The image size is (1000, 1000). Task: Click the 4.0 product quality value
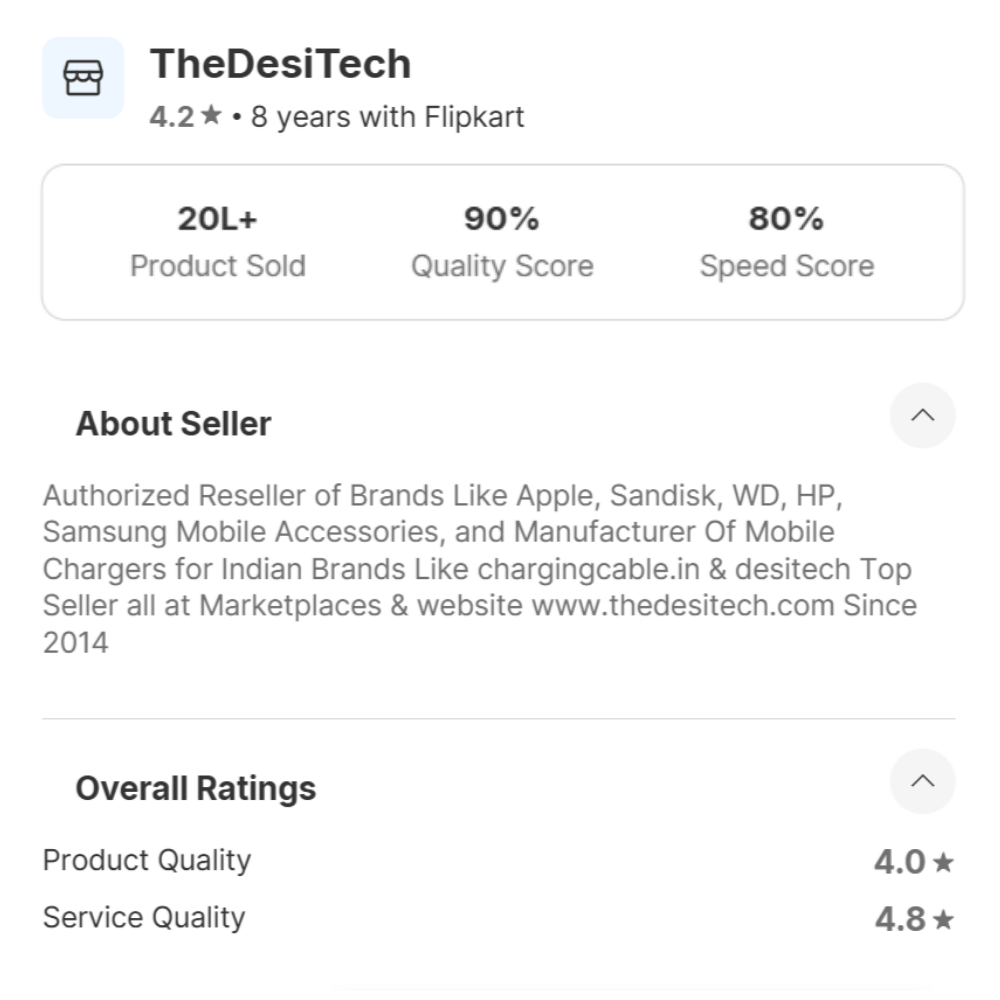click(x=899, y=862)
